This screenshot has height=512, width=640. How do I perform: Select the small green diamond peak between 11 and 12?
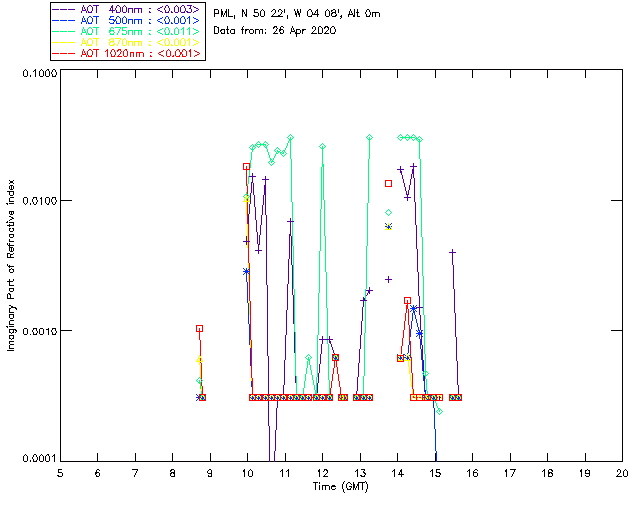[309, 358]
